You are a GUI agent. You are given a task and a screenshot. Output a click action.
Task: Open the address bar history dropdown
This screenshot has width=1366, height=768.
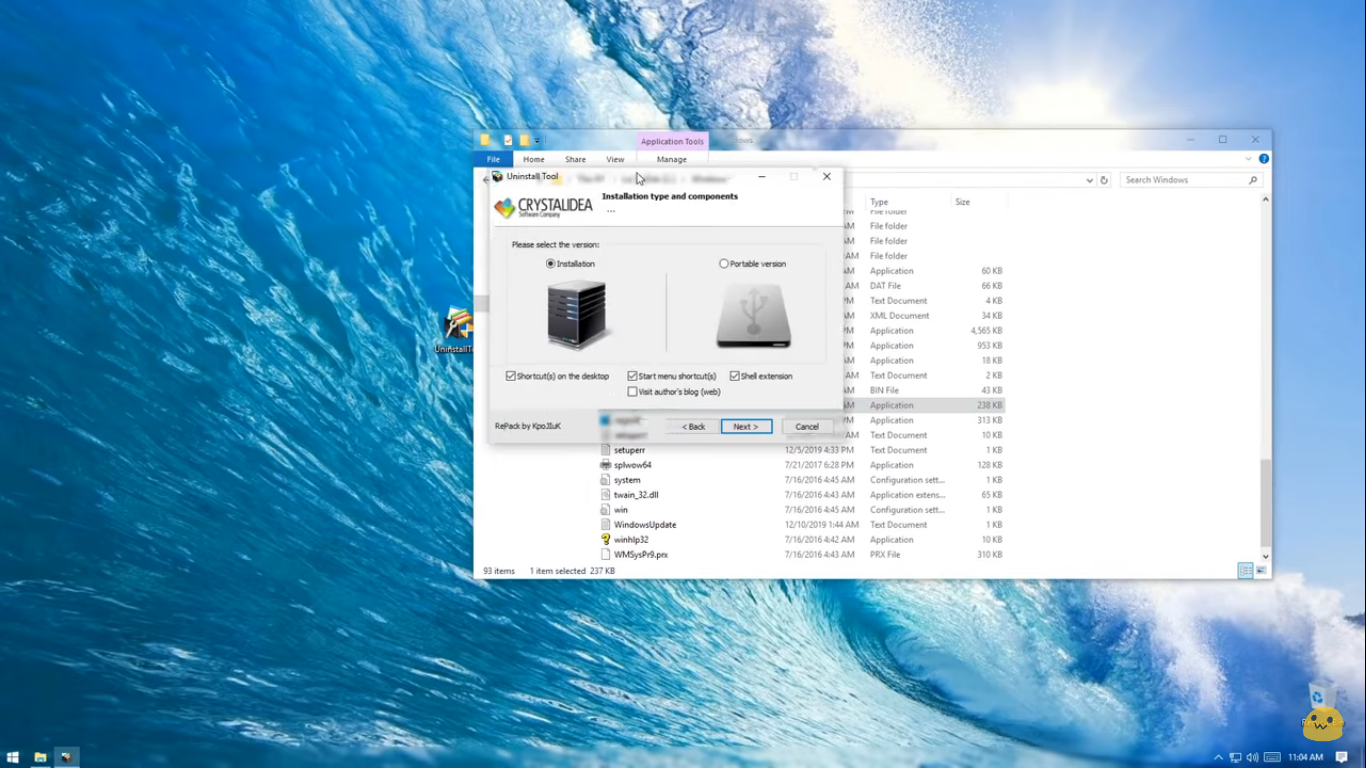click(1090, 179)
